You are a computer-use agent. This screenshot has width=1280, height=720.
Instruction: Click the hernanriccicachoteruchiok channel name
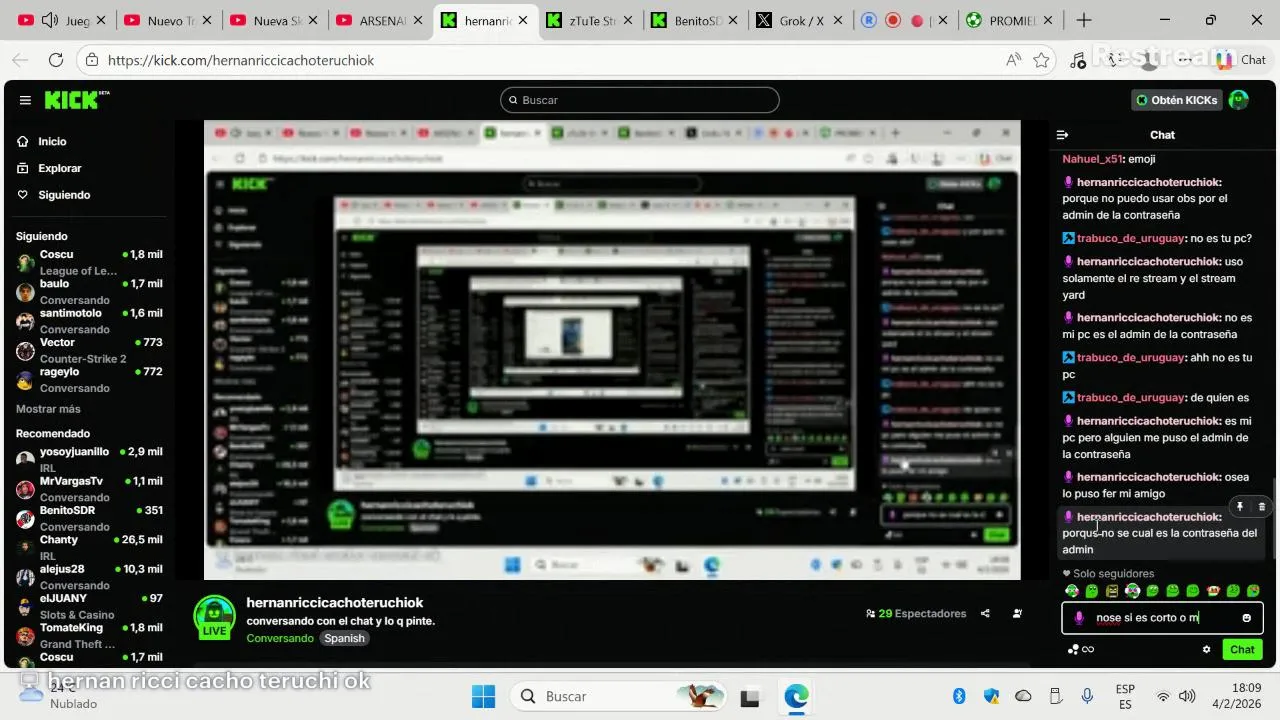pos(335,603)
